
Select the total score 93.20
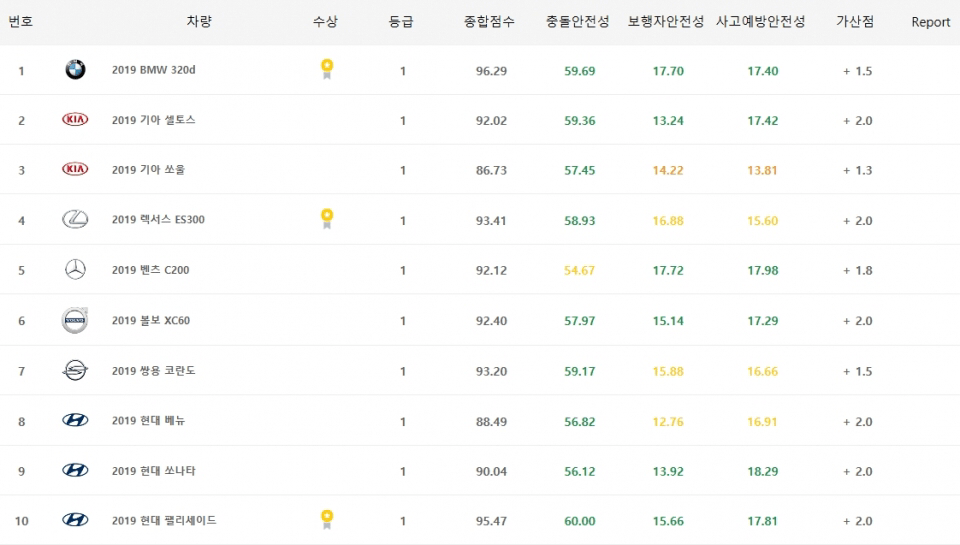tap(491, 371)
